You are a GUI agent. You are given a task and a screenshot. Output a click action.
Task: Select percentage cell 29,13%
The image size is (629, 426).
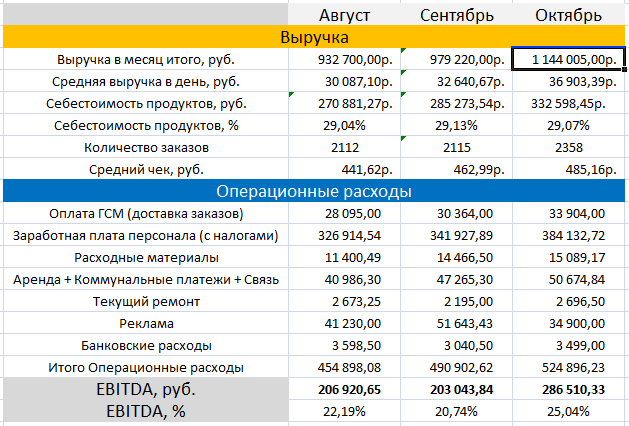457,125
